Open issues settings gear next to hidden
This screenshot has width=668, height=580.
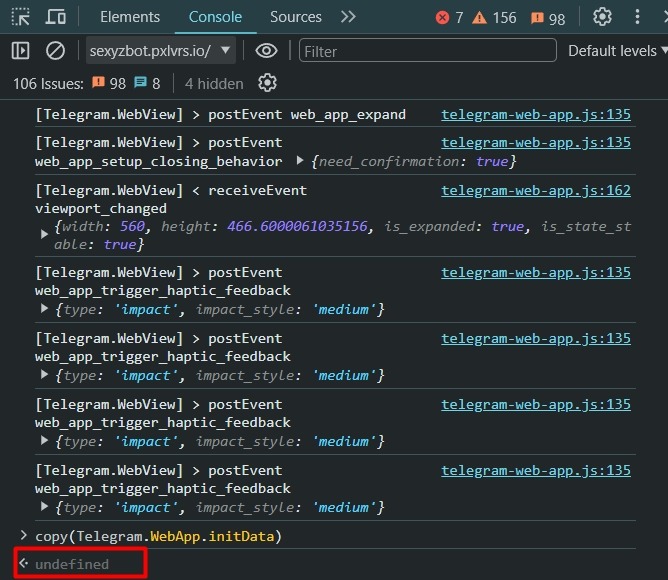point(267,83)
